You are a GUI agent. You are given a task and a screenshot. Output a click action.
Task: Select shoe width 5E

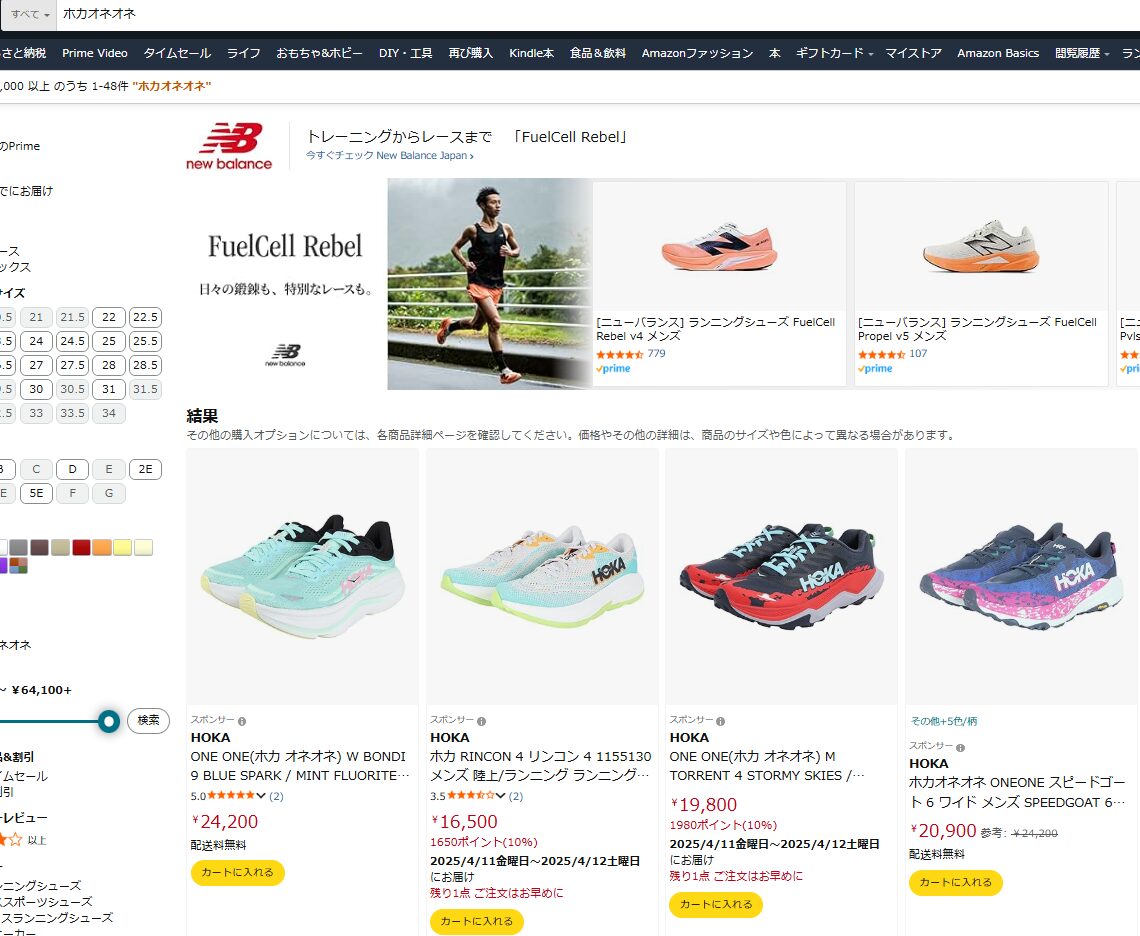36,493
